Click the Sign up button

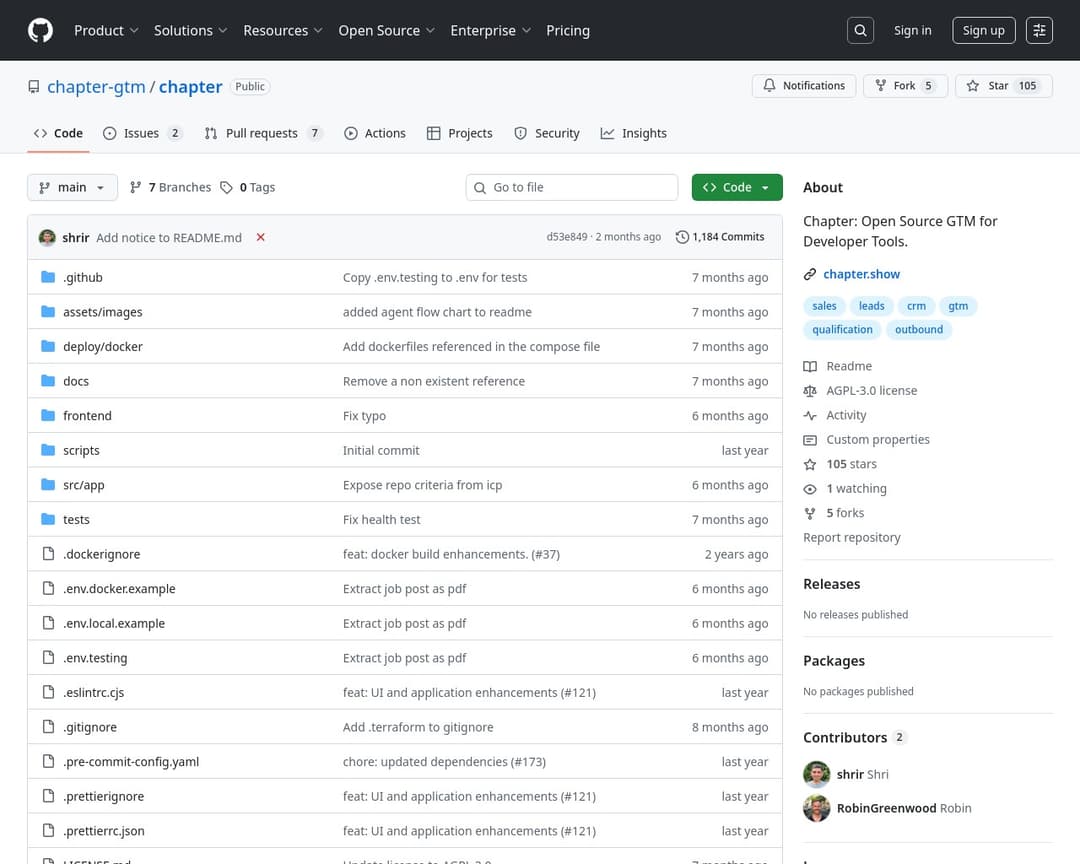click(983, 30)
